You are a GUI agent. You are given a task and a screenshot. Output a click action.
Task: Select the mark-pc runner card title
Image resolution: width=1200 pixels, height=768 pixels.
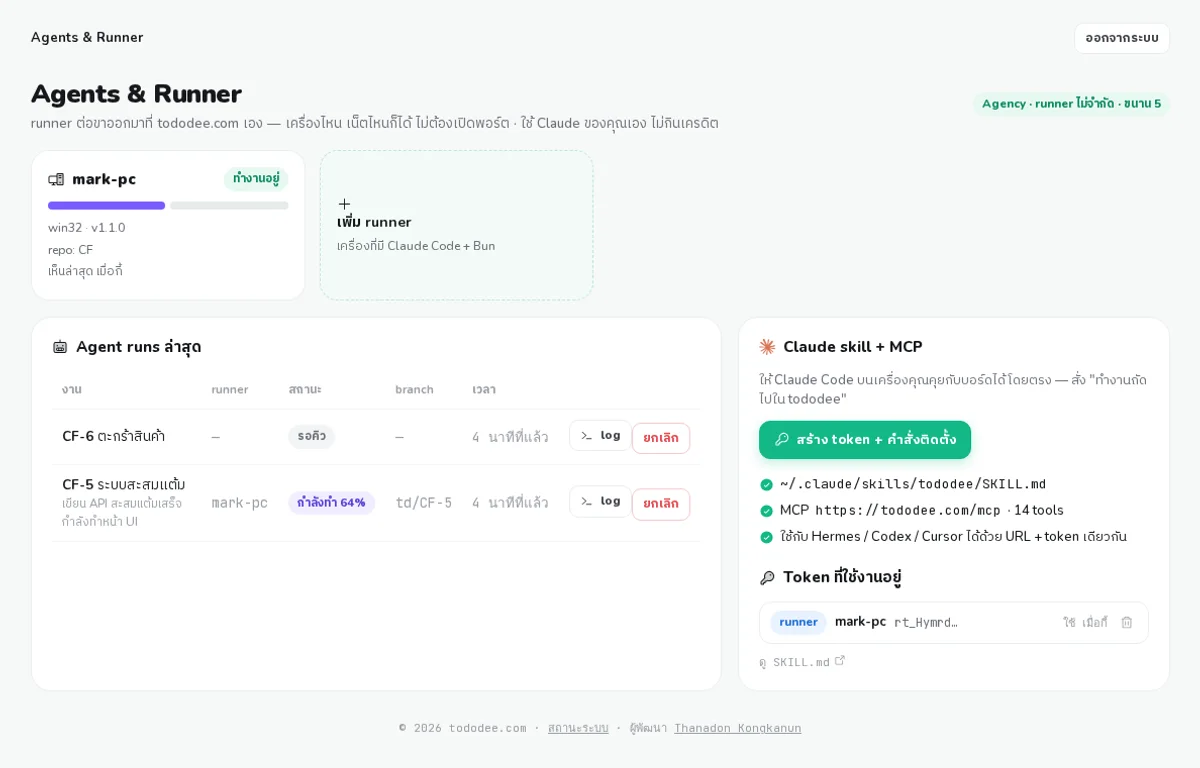(104, 180)
